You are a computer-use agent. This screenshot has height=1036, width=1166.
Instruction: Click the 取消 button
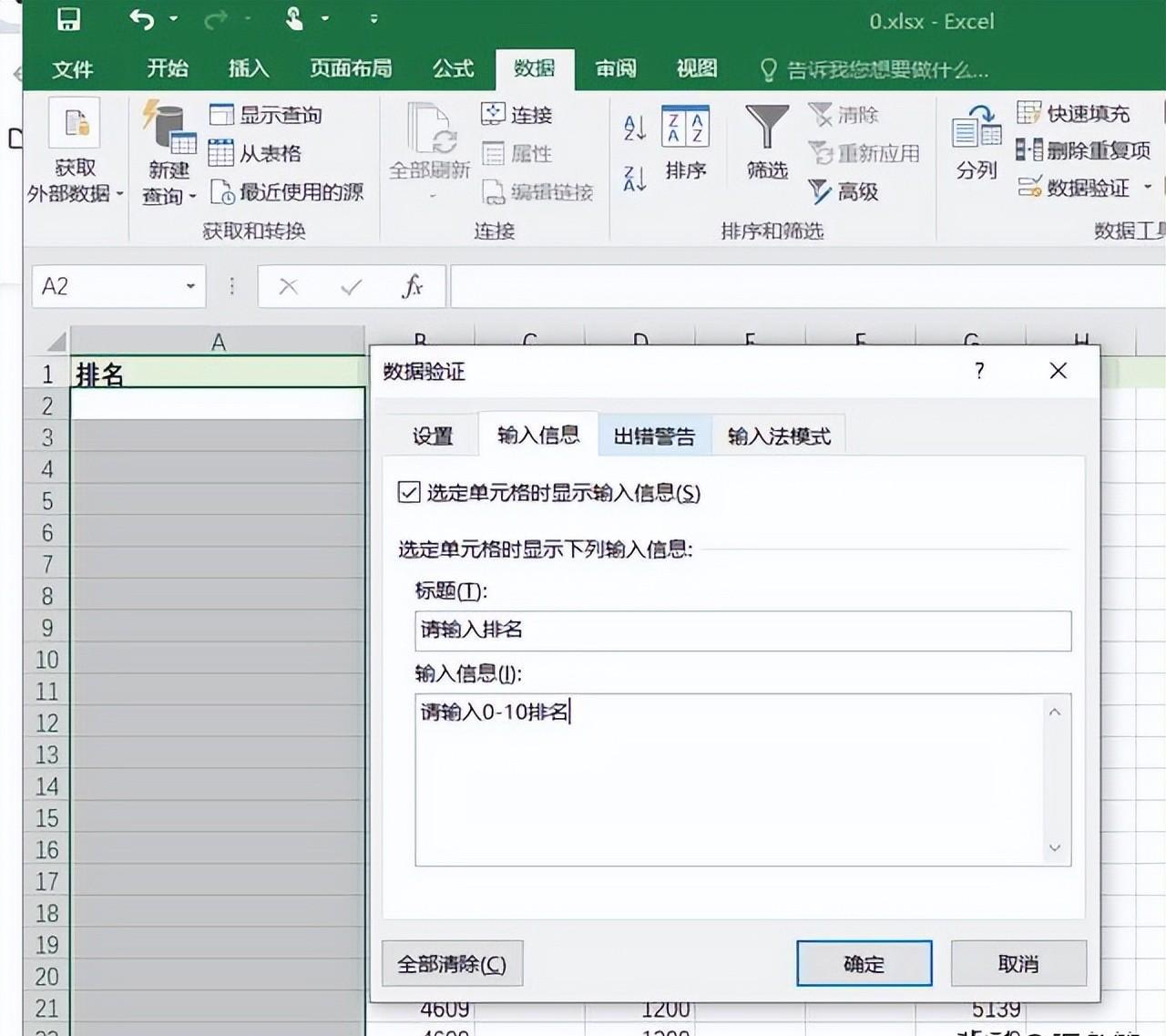pyautogui.click(x=1018, y=964)
